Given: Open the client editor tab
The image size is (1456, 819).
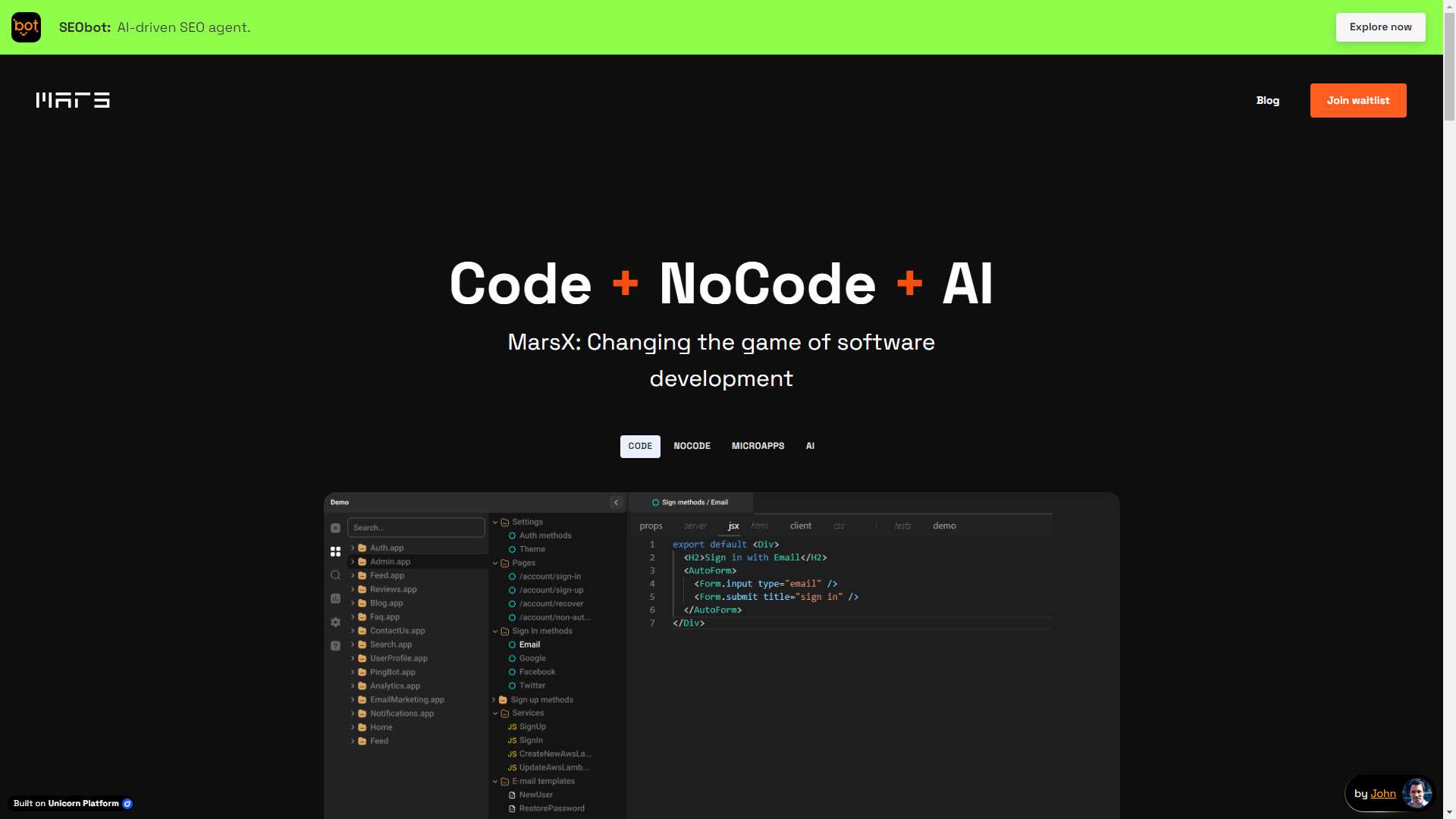Looking at the screenshot, I should point(800,526).
